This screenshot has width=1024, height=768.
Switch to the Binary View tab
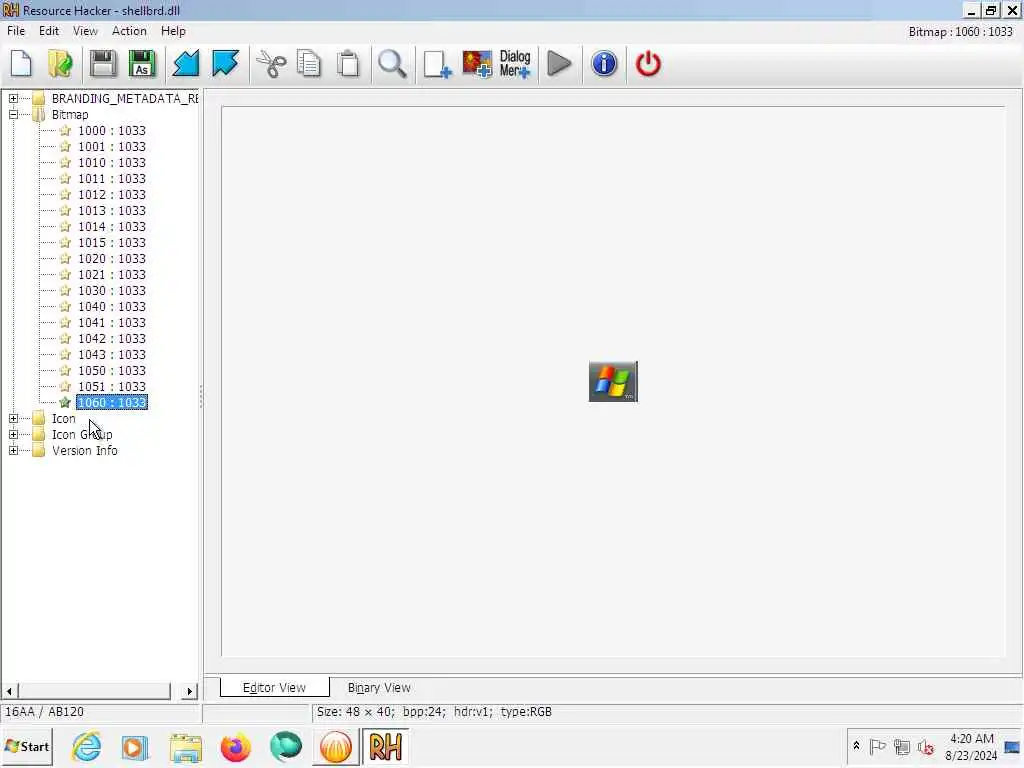pyautogui.click(x=379, y=688)
